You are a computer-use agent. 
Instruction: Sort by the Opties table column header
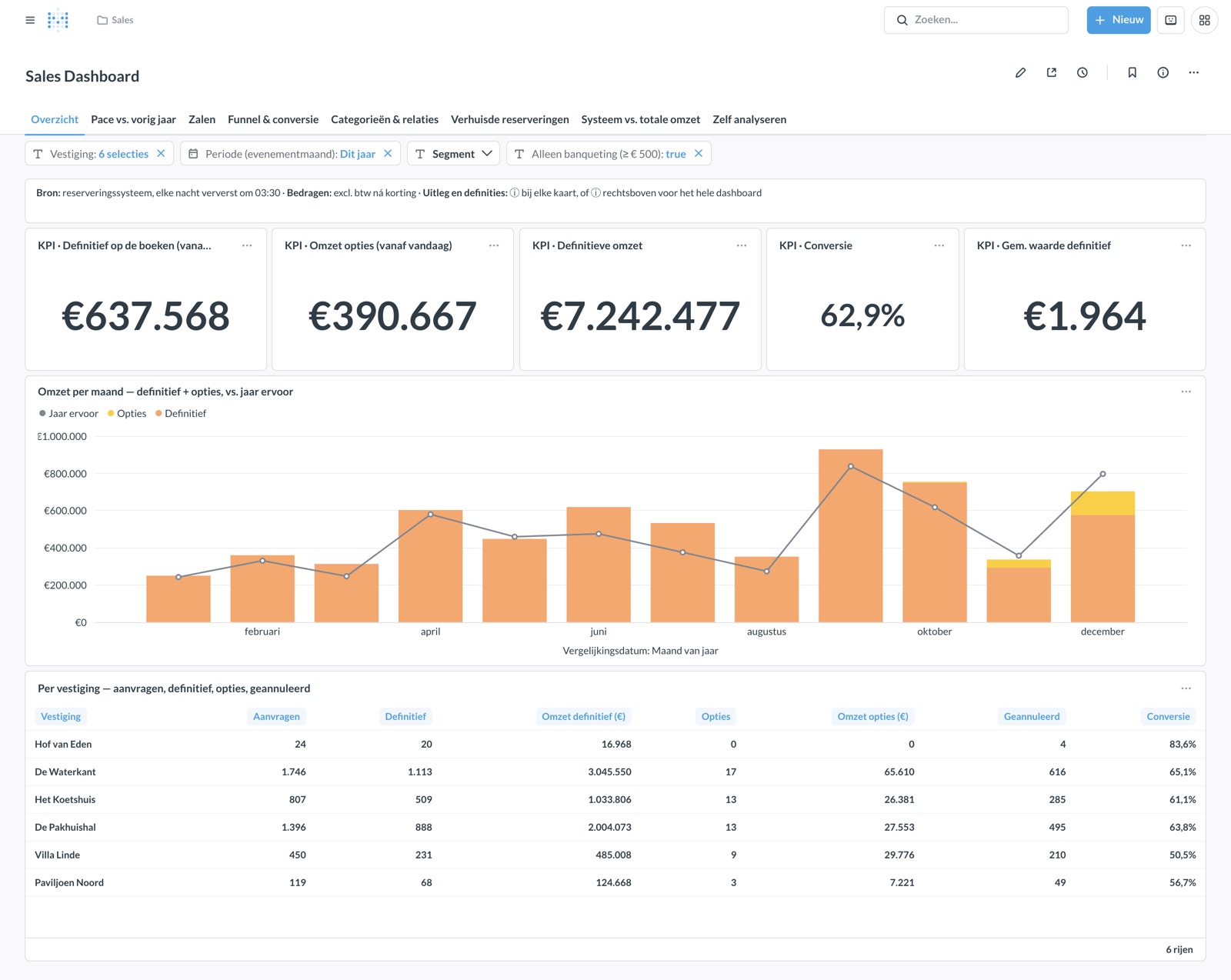point(716,716)
